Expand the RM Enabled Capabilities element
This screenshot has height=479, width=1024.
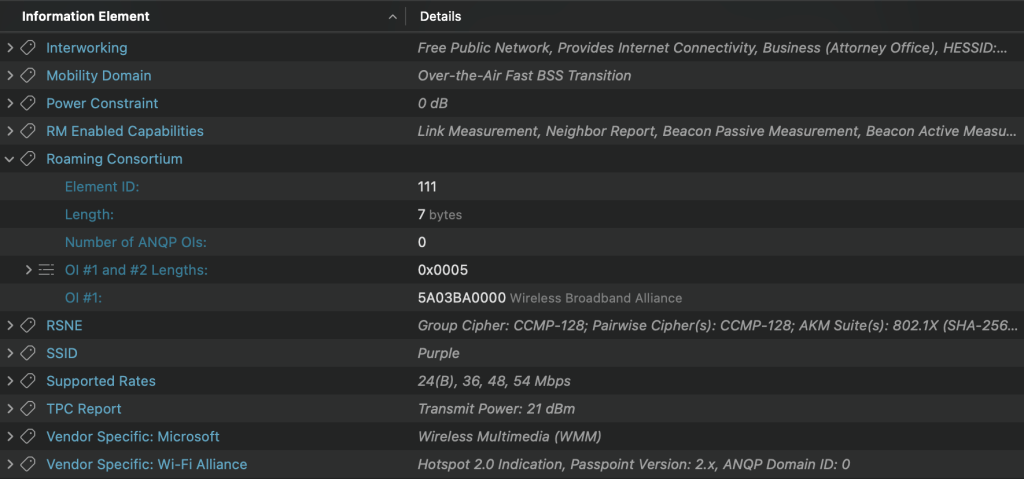[x=10, y=132]
